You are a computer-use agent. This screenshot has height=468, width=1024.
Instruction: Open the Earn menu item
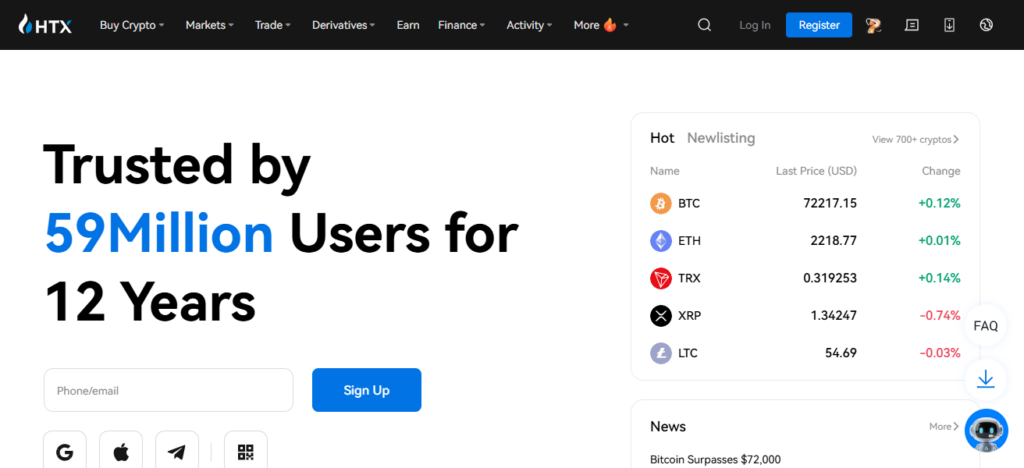tap(408, 25)
